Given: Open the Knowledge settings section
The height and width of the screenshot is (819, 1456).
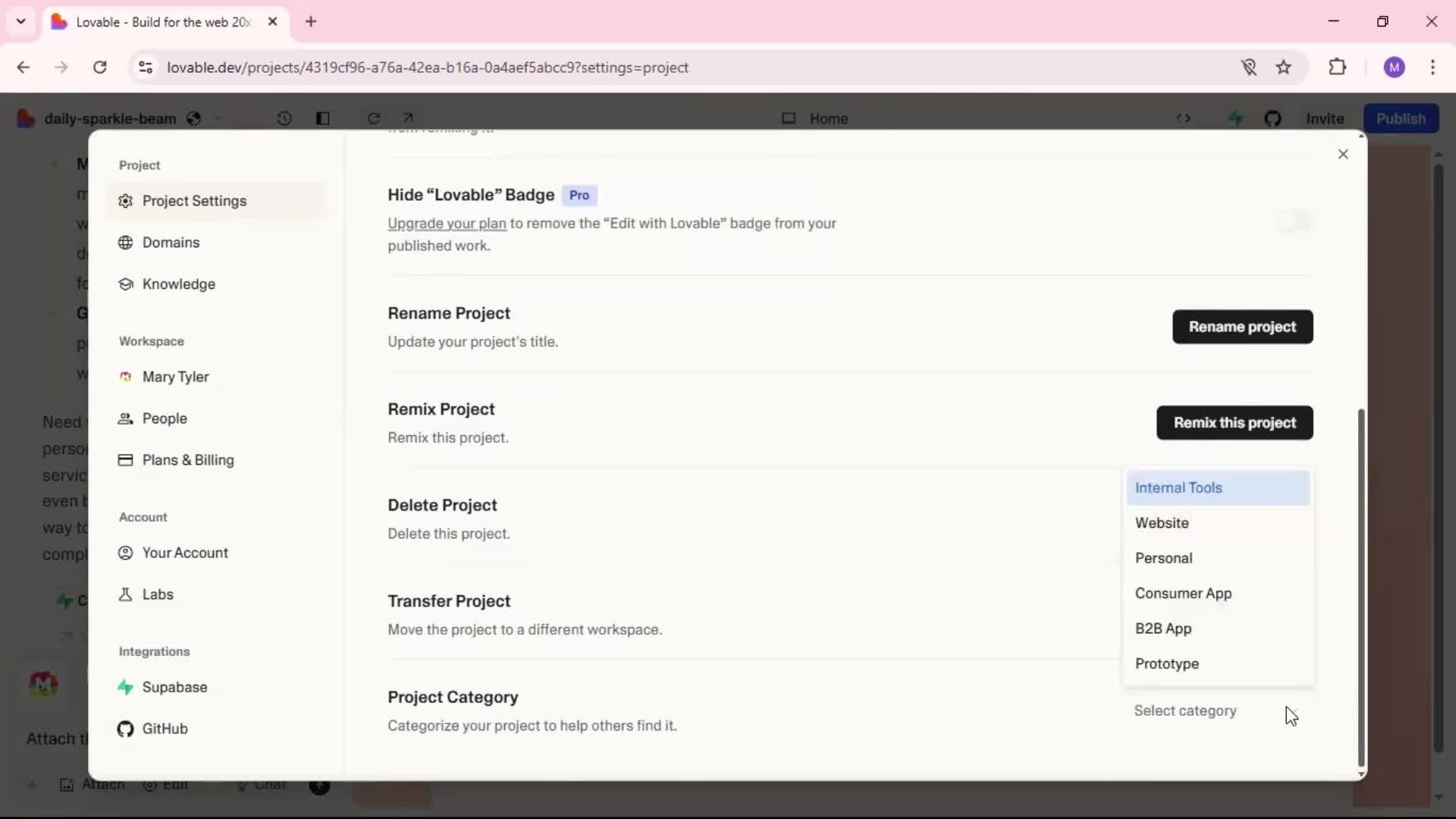Looking at the screenshot, I should click(178, 284).
